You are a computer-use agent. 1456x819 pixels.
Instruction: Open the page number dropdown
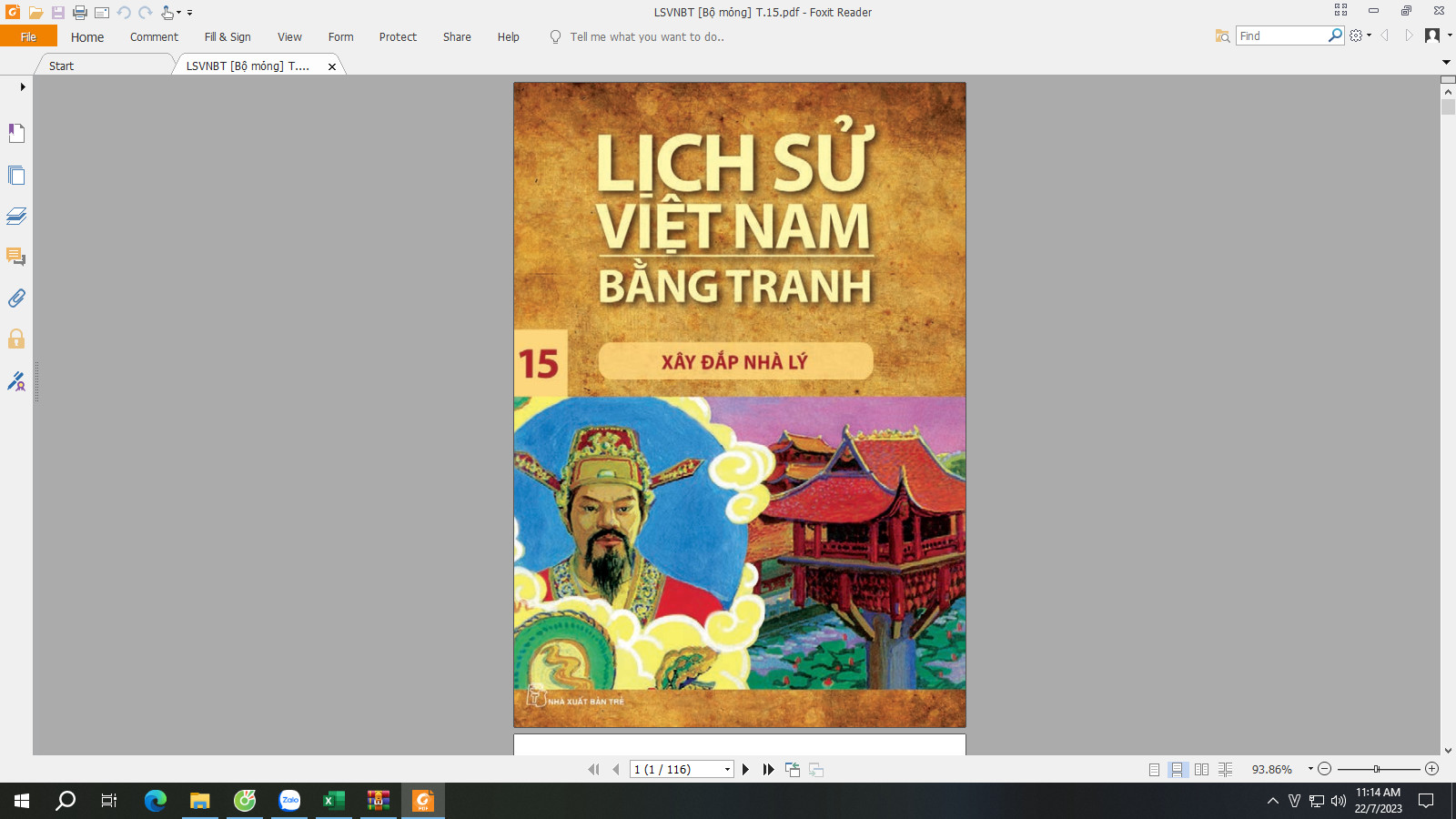[x=727, y=770]
